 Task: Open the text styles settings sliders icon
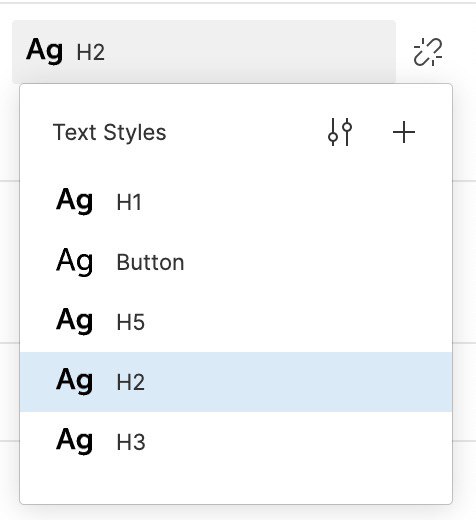pos(340,132)
